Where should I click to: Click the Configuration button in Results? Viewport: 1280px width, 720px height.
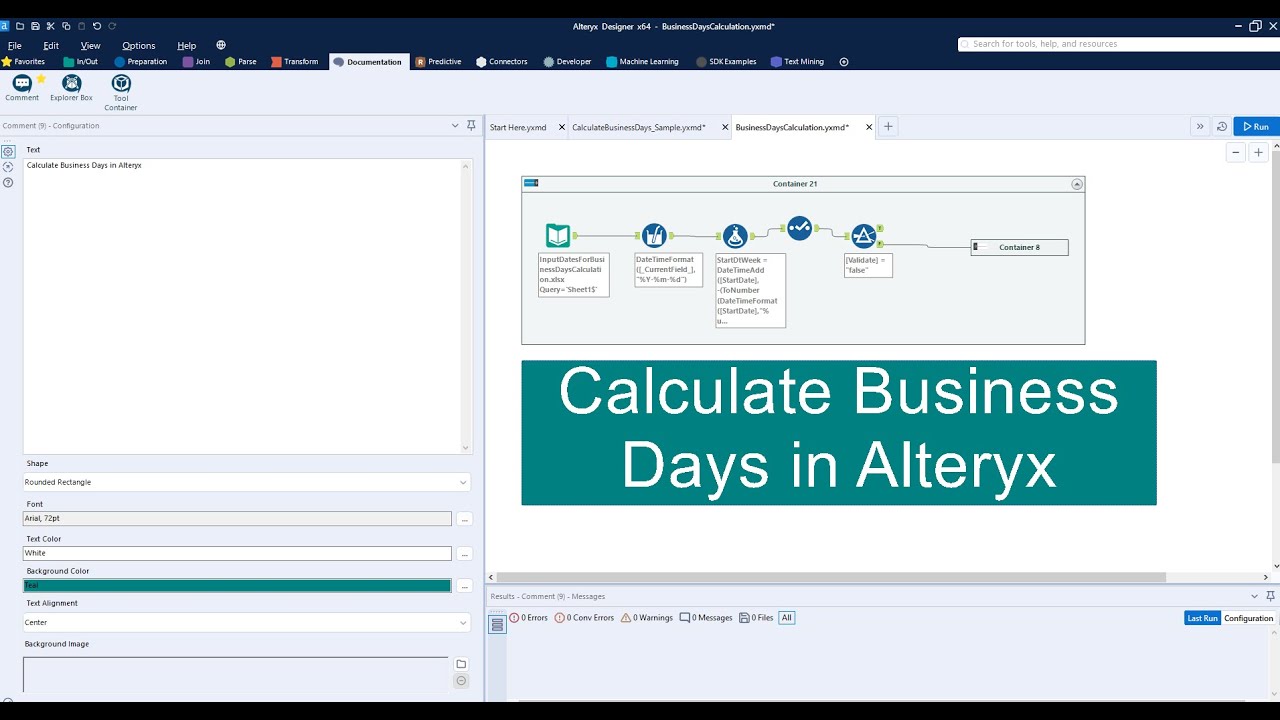coord(1249,618)
